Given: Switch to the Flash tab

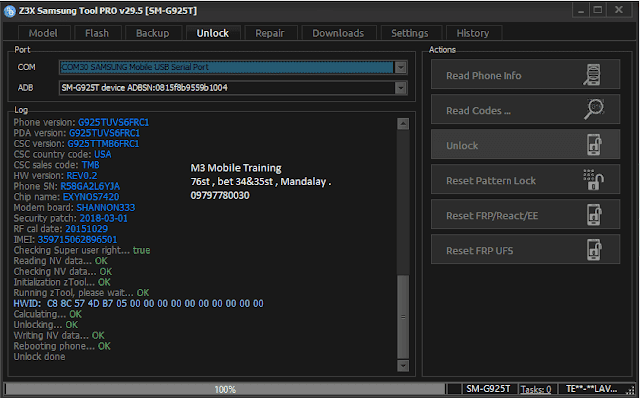Looking at the screenshot, I should 97,33.
